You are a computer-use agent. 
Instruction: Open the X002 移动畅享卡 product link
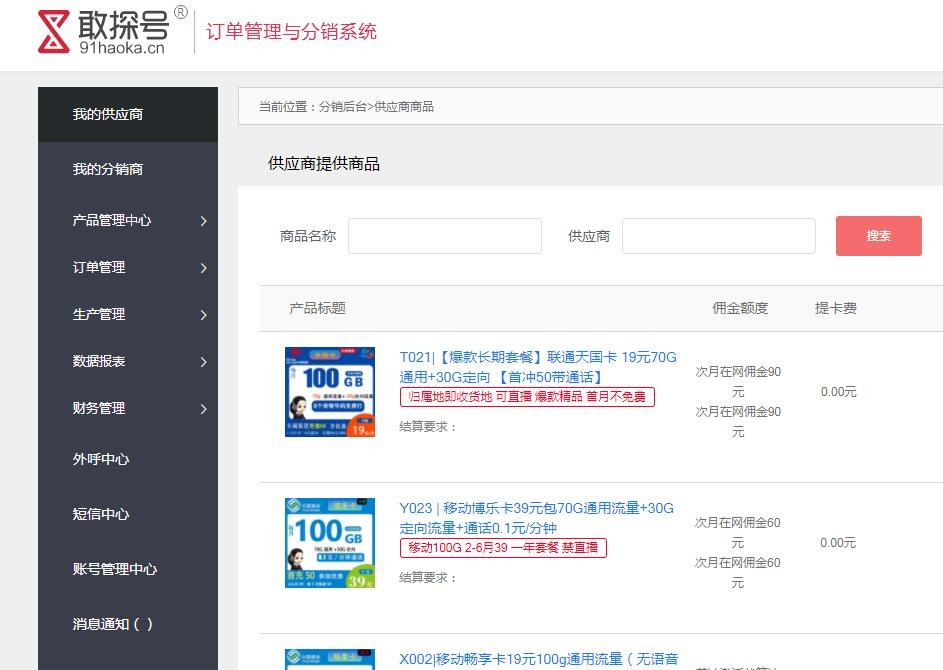click(538, 659)
